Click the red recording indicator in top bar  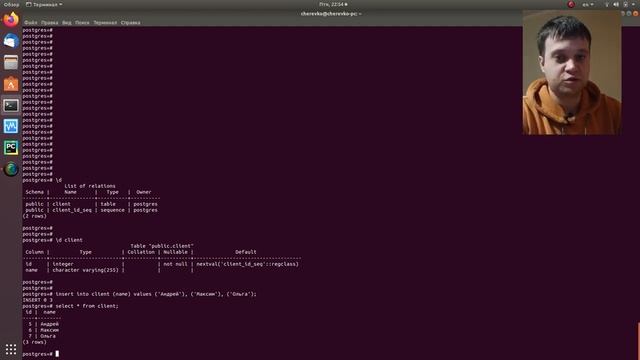(571, 4)
